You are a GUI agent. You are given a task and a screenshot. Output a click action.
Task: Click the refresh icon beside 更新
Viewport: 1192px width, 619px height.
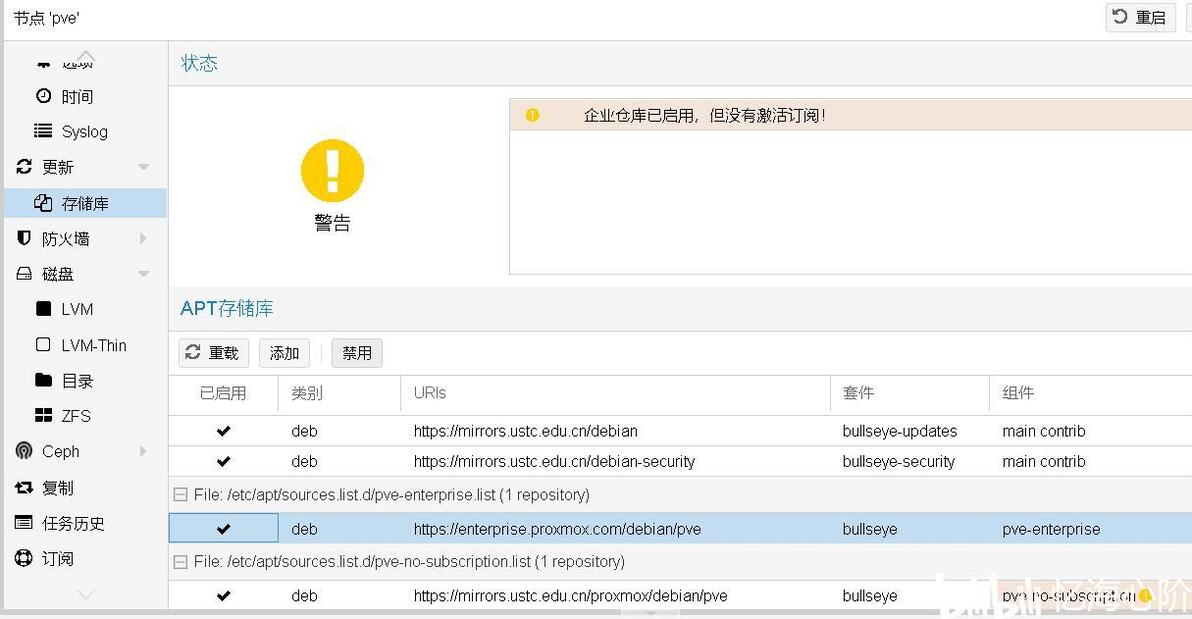(24, 167)
